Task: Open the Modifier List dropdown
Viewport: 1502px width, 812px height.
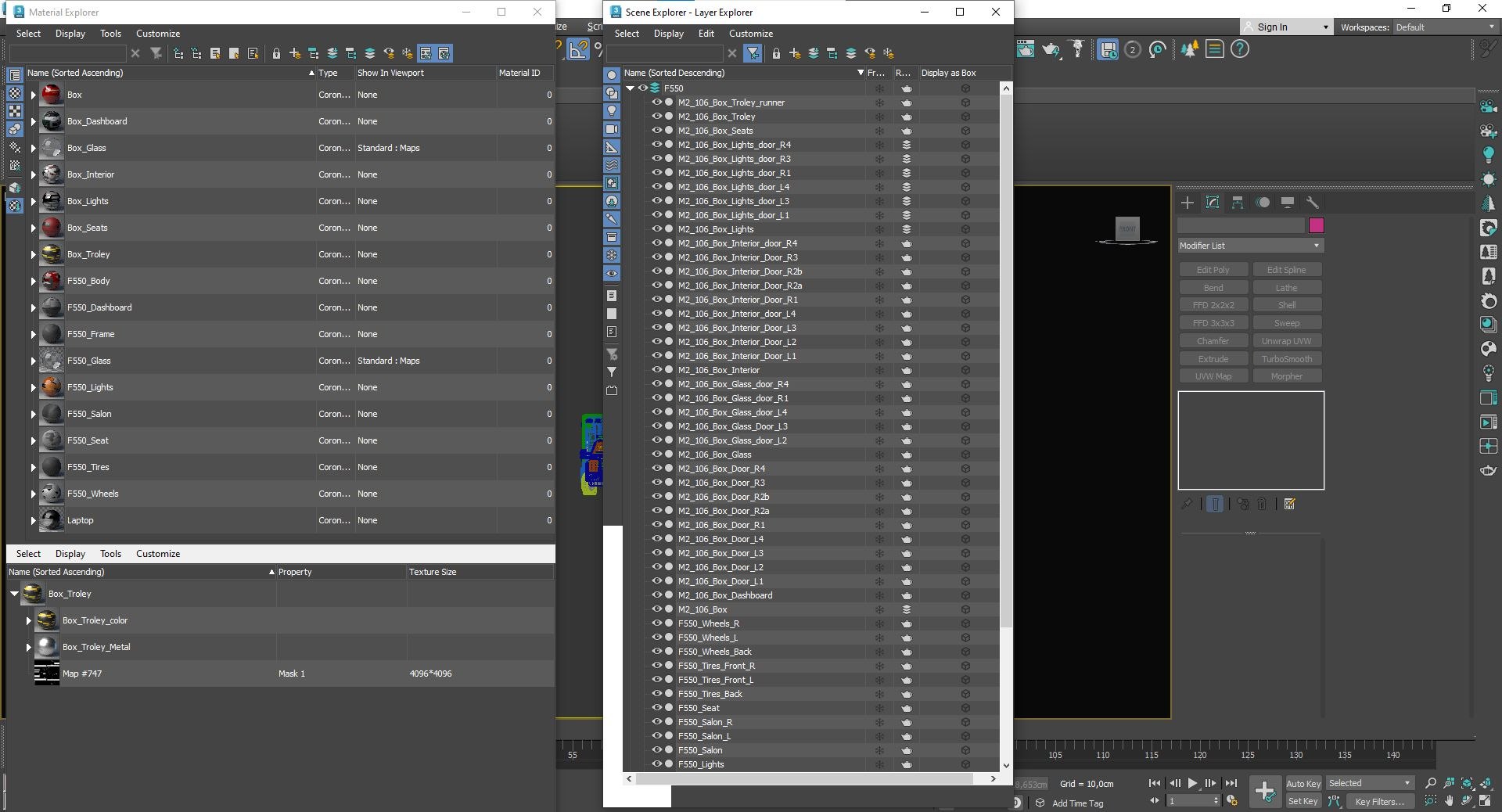Action: pyautogui.click(x=1250, y=246)
